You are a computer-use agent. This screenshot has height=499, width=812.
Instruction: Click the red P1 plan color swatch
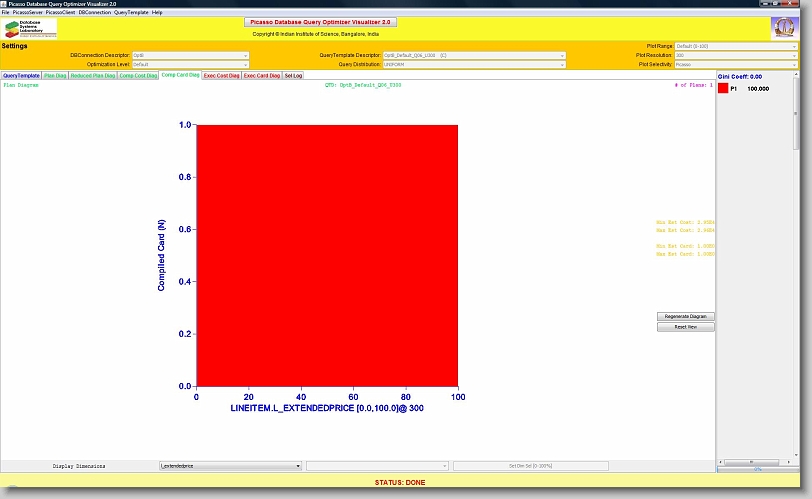click(x=723, y=89)
